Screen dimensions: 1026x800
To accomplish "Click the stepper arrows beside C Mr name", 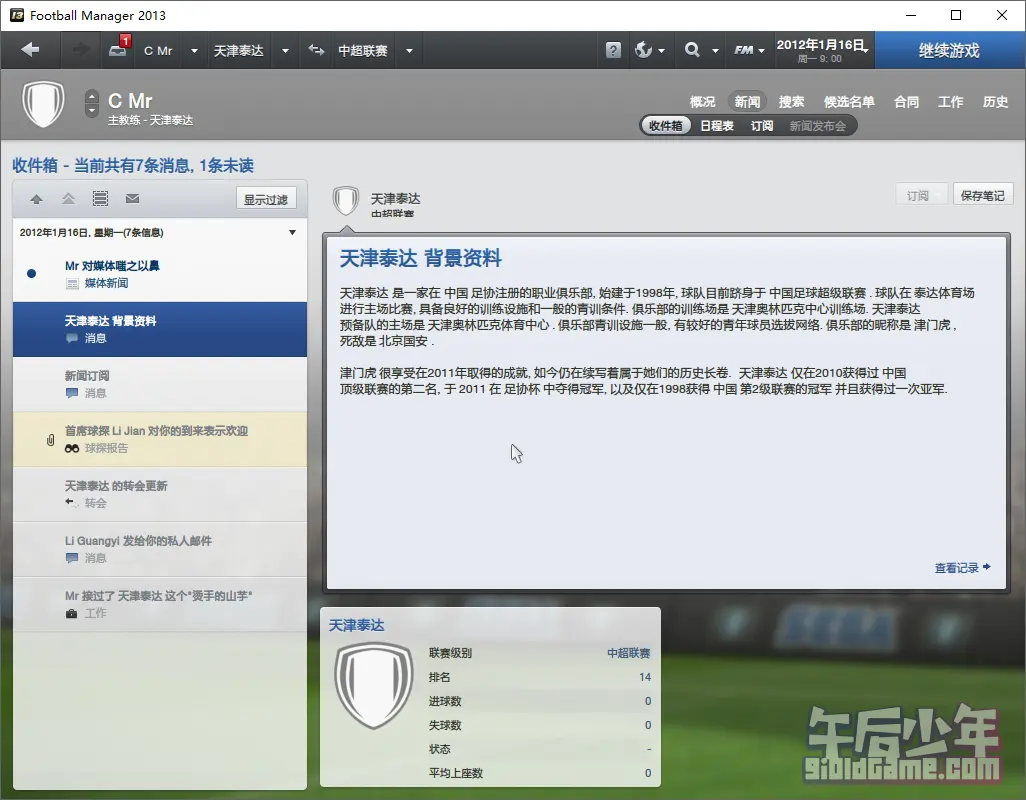I will click(92, 103).
